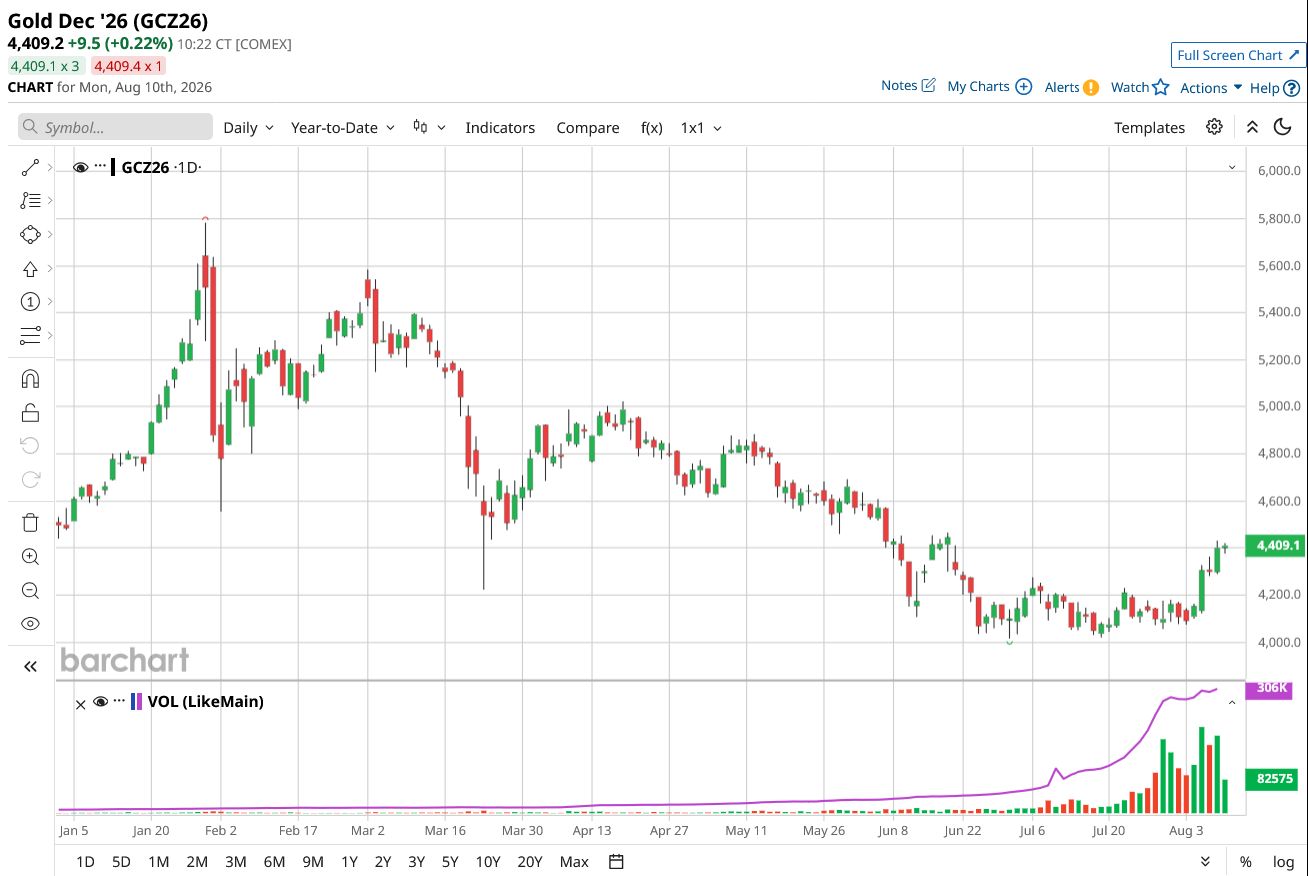
Task: Select the 1D time range
Action: pyautogui.click(x=86, y=862)
